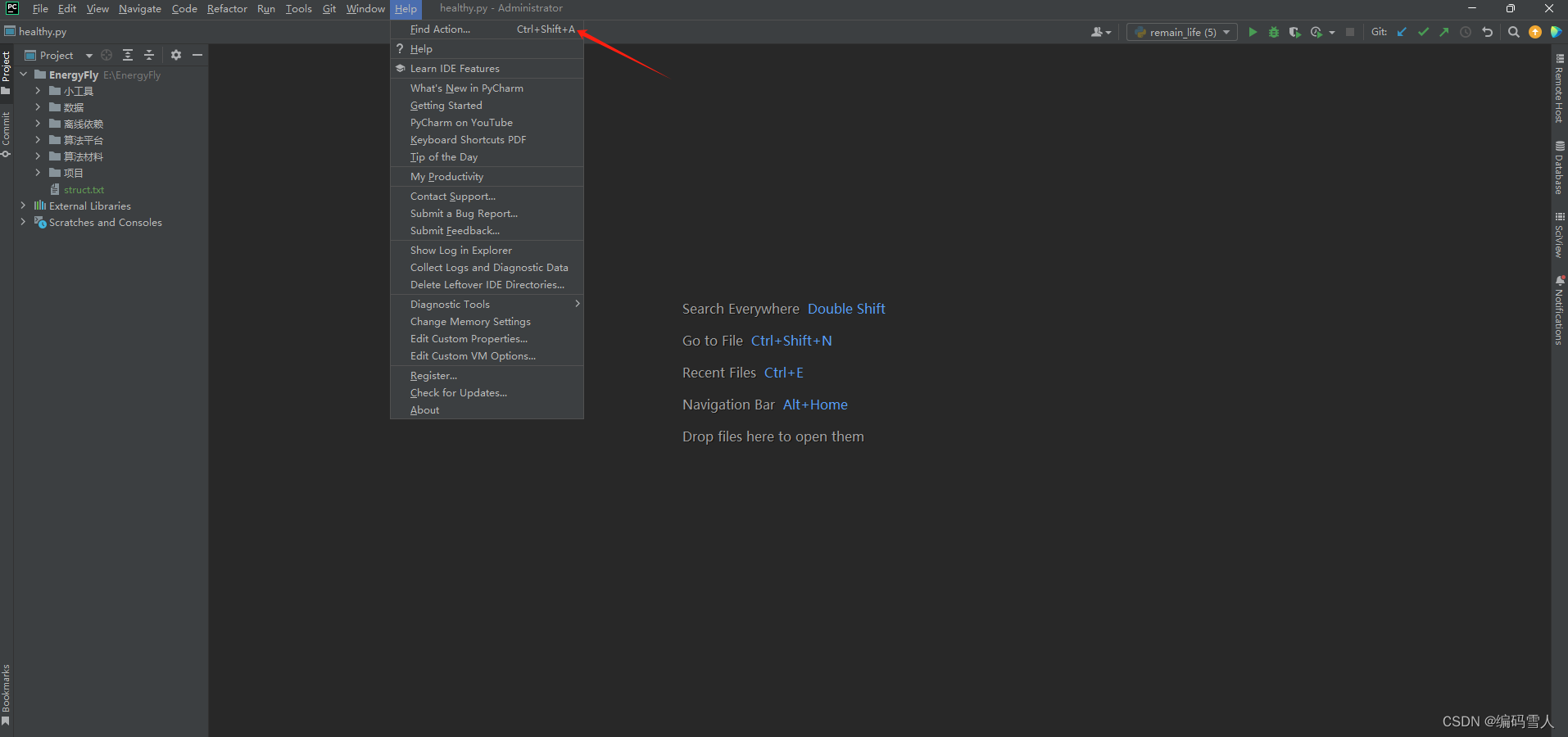Click the grey Stop square button
The image size is (1568, 737).
[x=1349, y=32]
